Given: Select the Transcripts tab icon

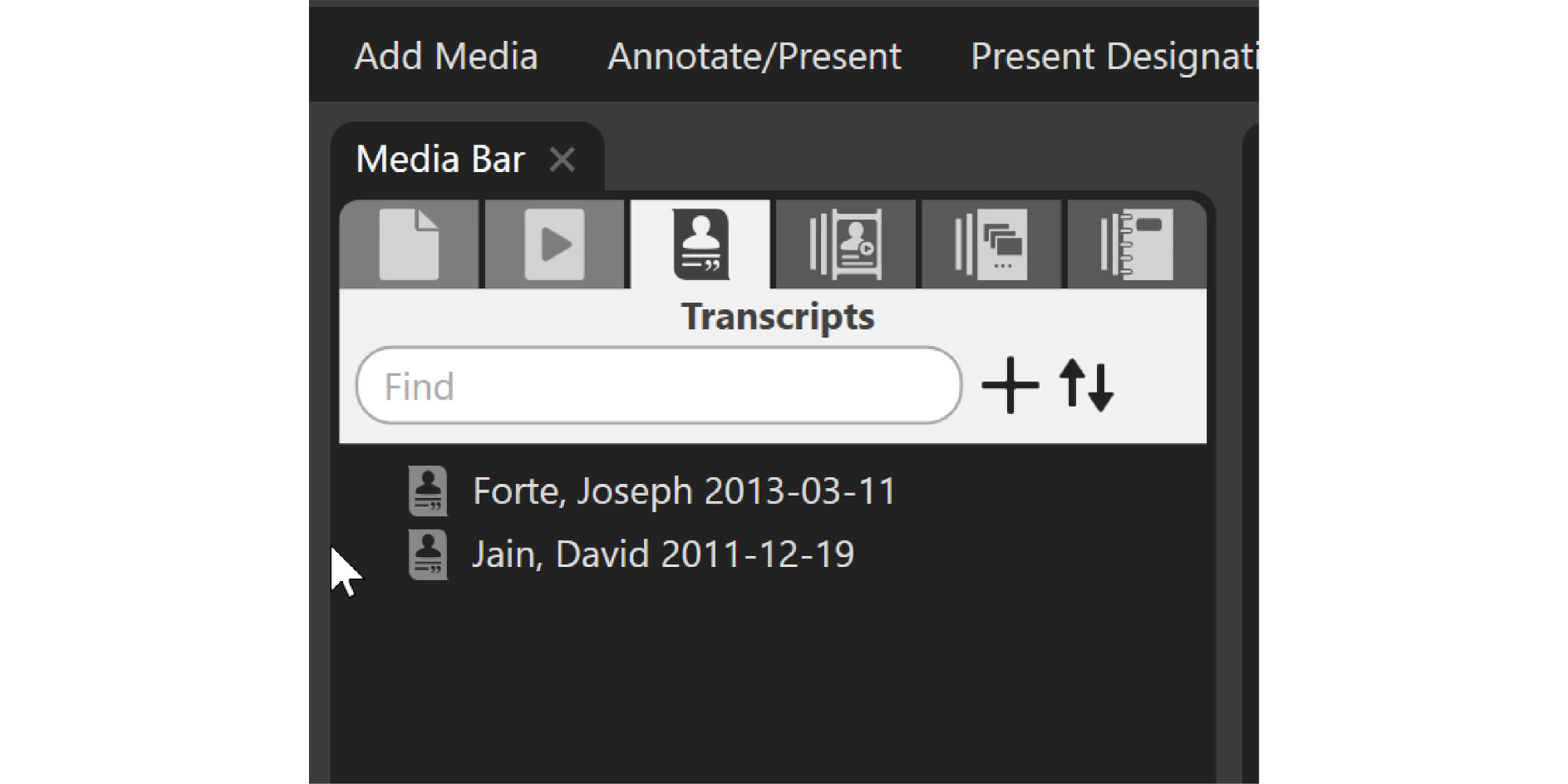Looking at the screenshot, I should pyautogui.click(x=701, y=244).
